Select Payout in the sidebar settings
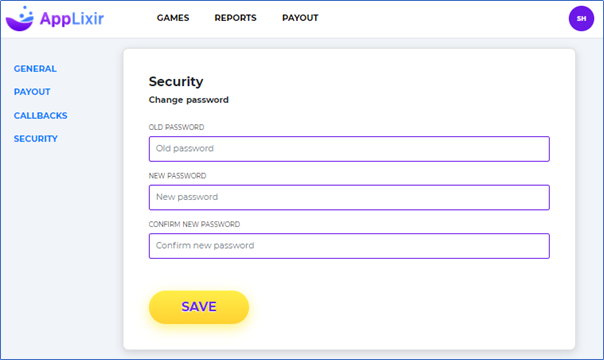Viewport: 604px width, 360px height. point(32,92)
